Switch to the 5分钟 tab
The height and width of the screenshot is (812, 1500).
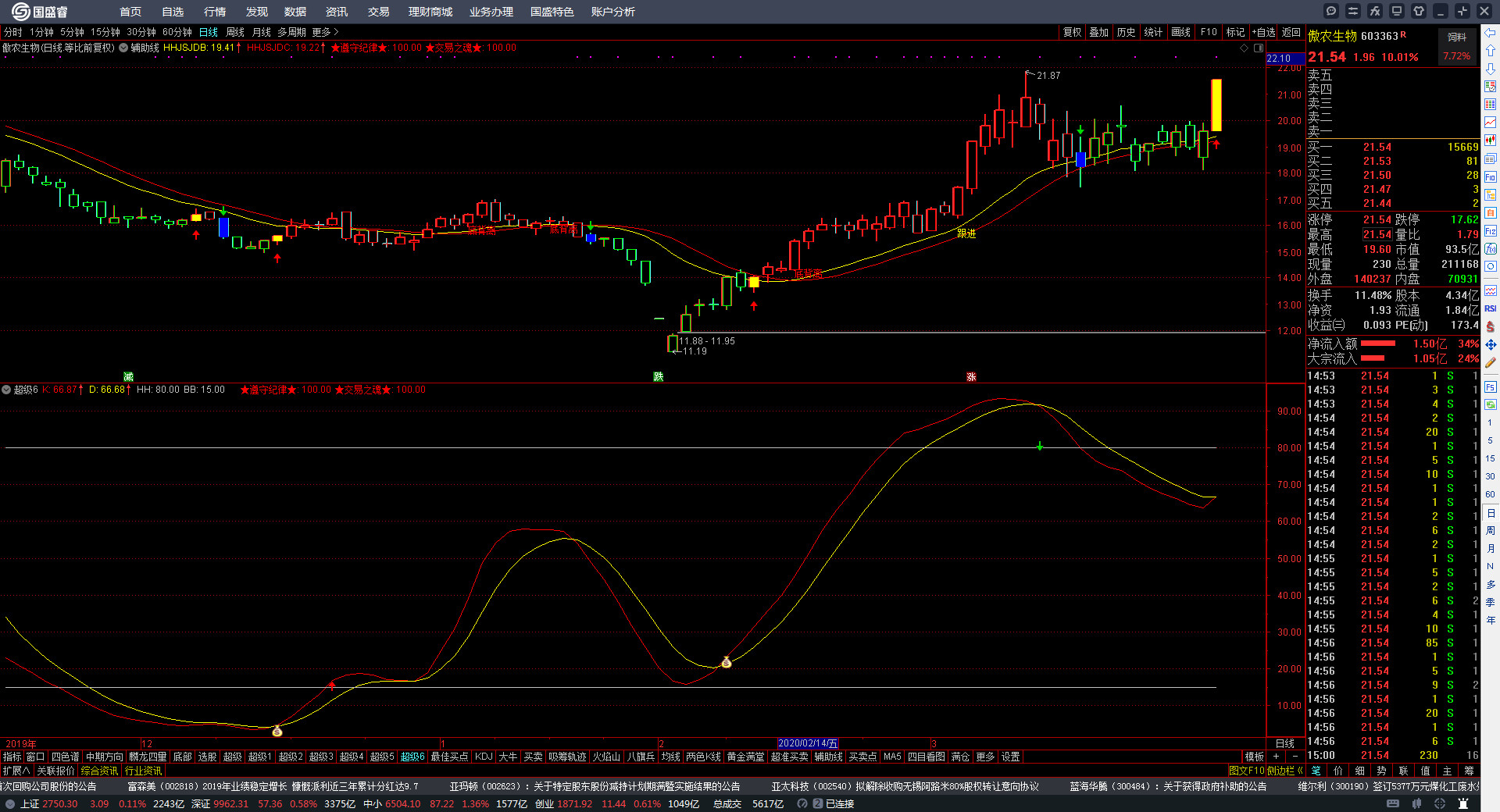(x=72, y=32)
